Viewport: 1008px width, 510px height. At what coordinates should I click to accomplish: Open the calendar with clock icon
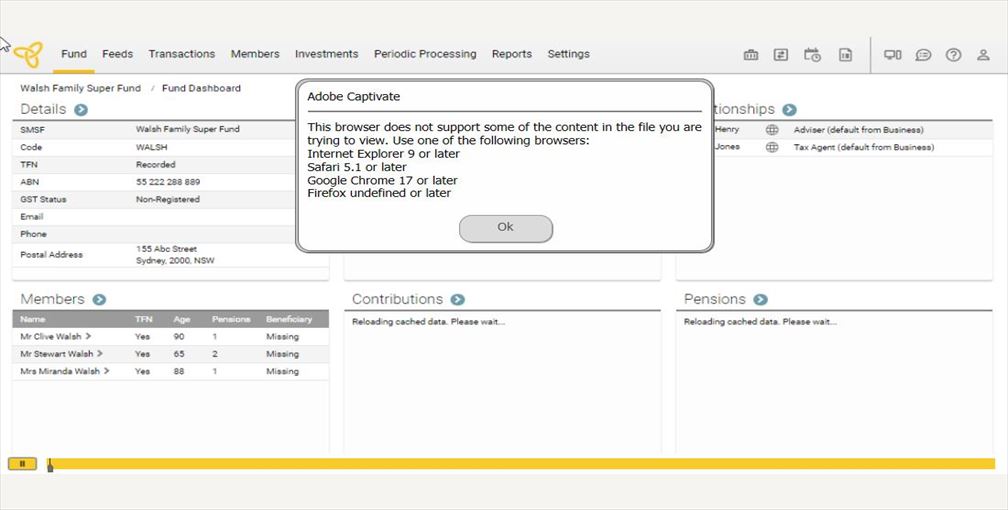tap(813, 55)
